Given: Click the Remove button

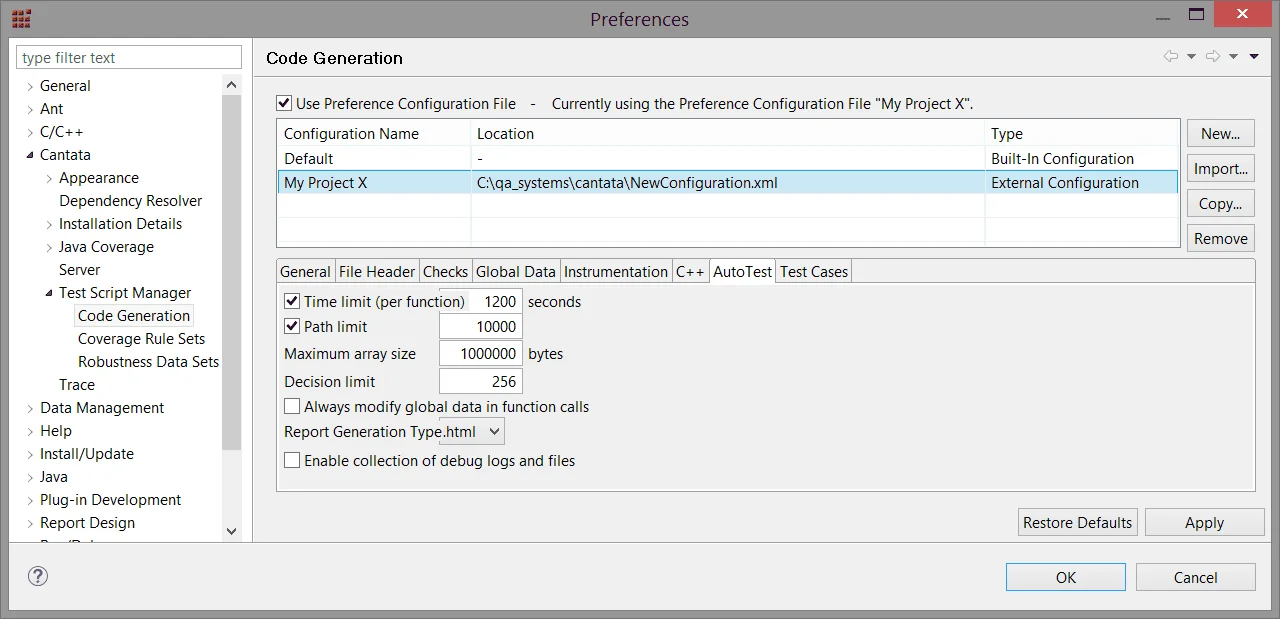Looking at the screenshot, I should coord(1220,238).
